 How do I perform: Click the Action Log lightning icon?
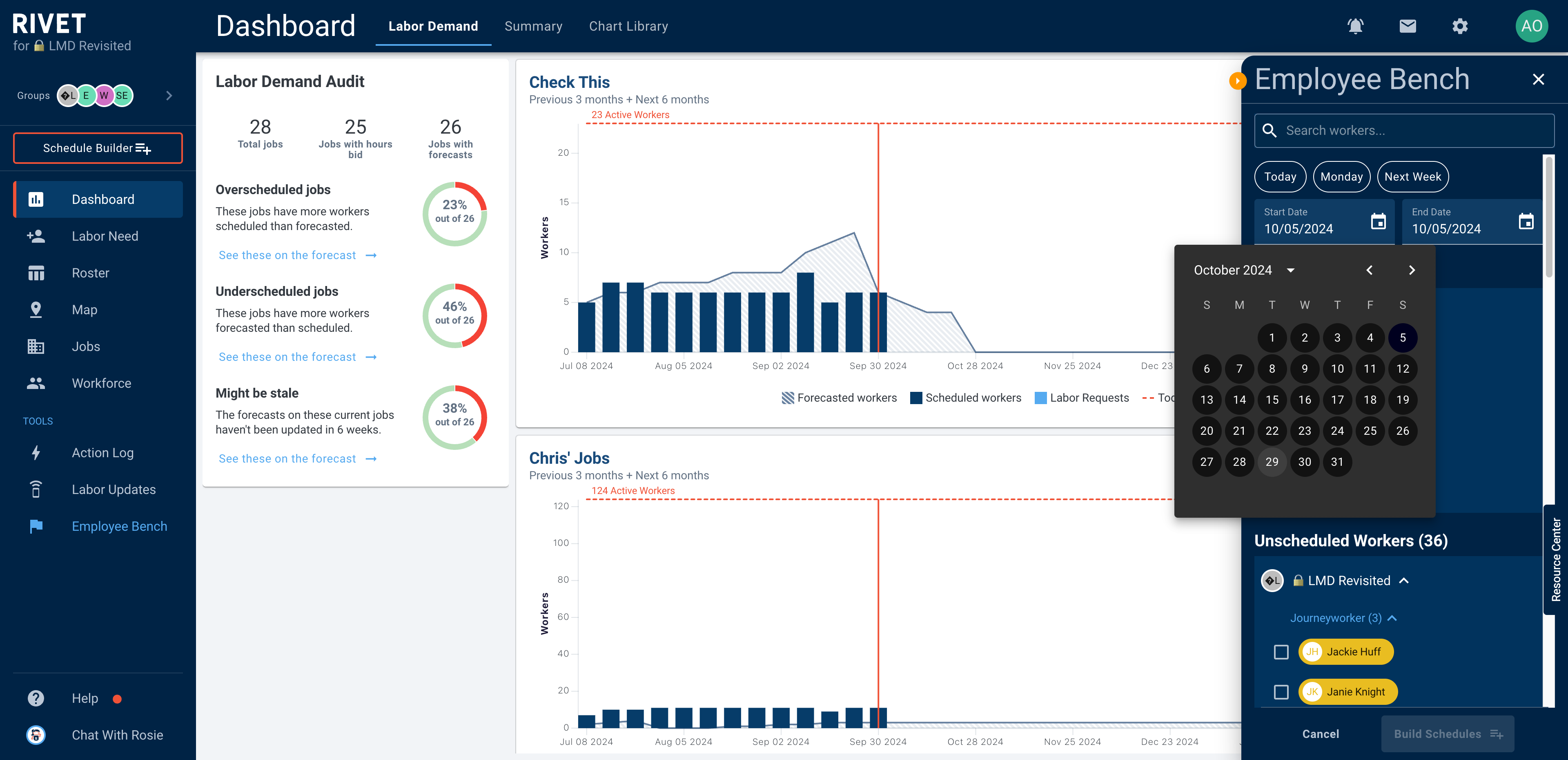click(36, 452)
